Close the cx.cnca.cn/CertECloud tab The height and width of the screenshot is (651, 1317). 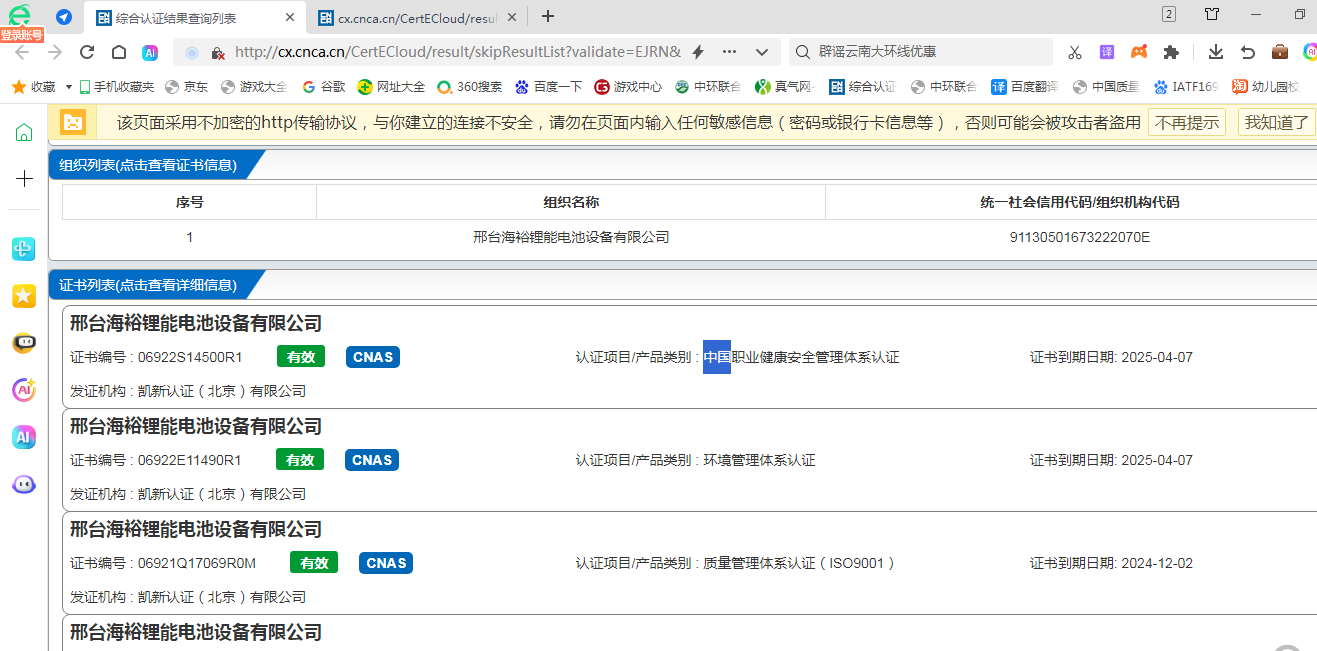point(512,17)
